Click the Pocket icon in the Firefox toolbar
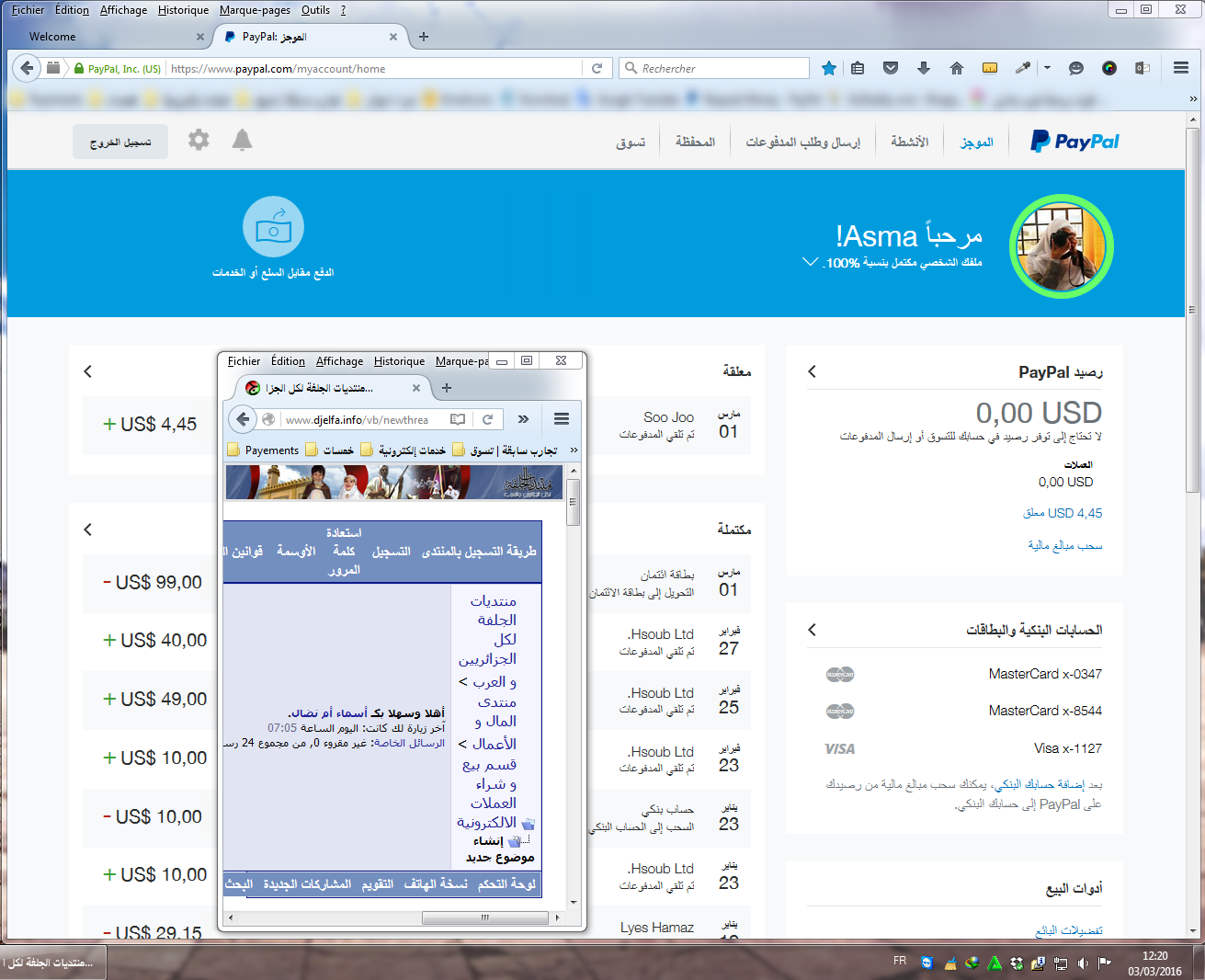 891,68
